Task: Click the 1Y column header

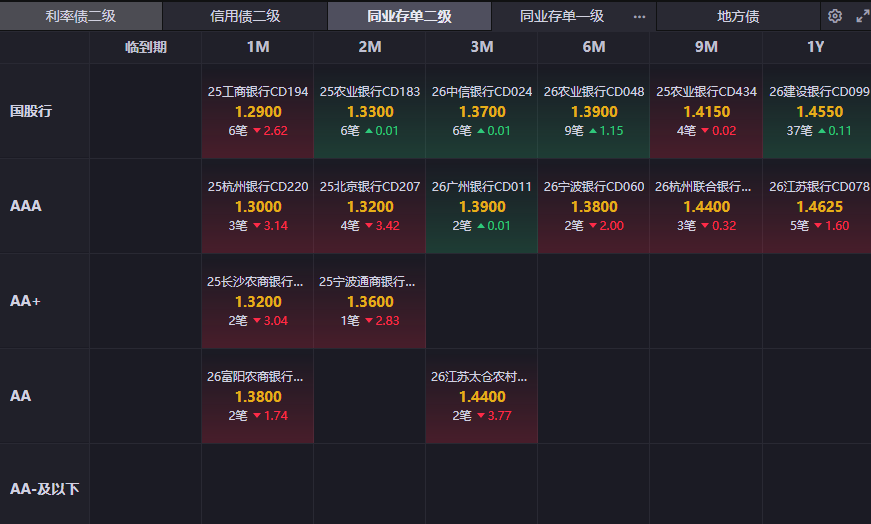Action: [816, 47]
